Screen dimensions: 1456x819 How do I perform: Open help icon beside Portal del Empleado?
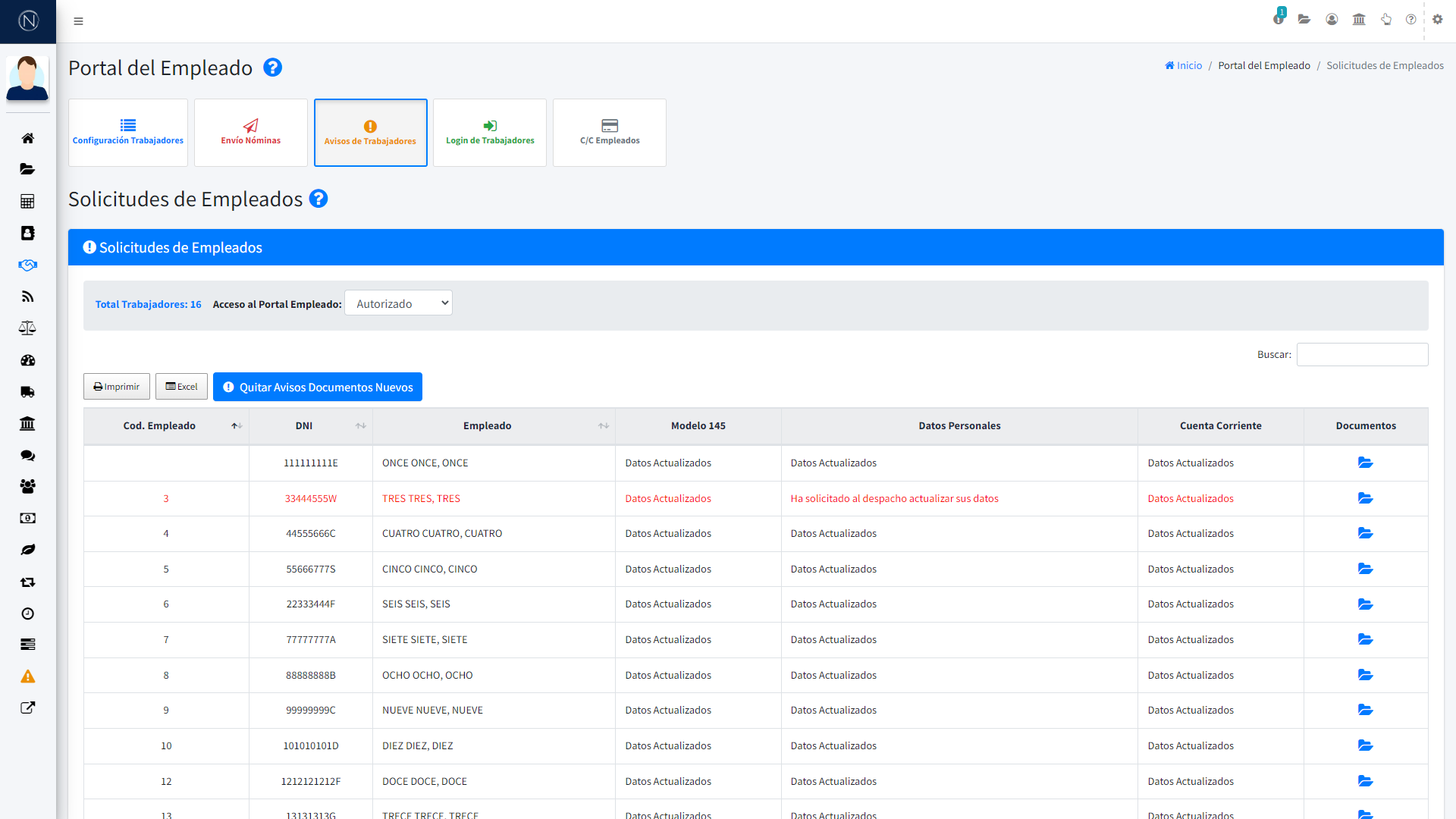point(272,67)
